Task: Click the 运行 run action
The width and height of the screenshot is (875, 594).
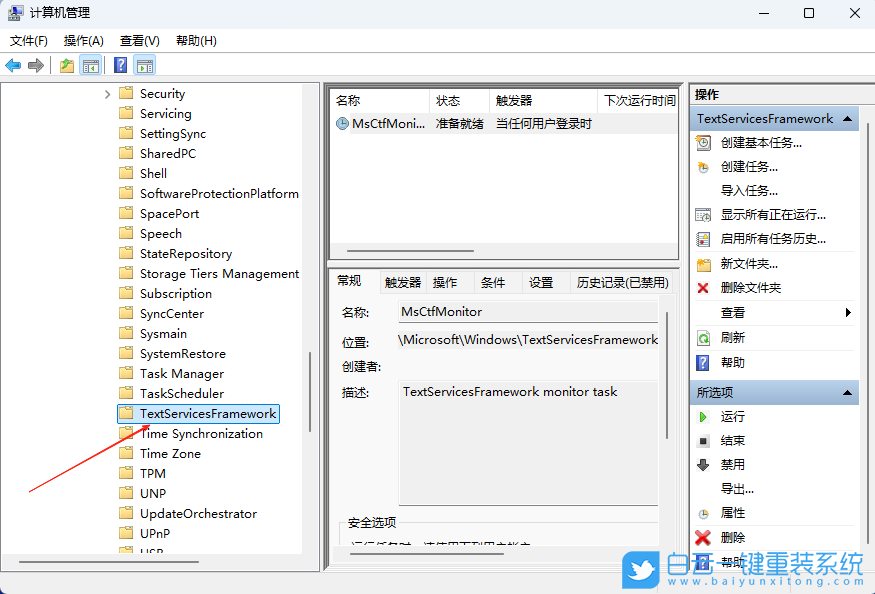Action: click(x=732, y=416)
